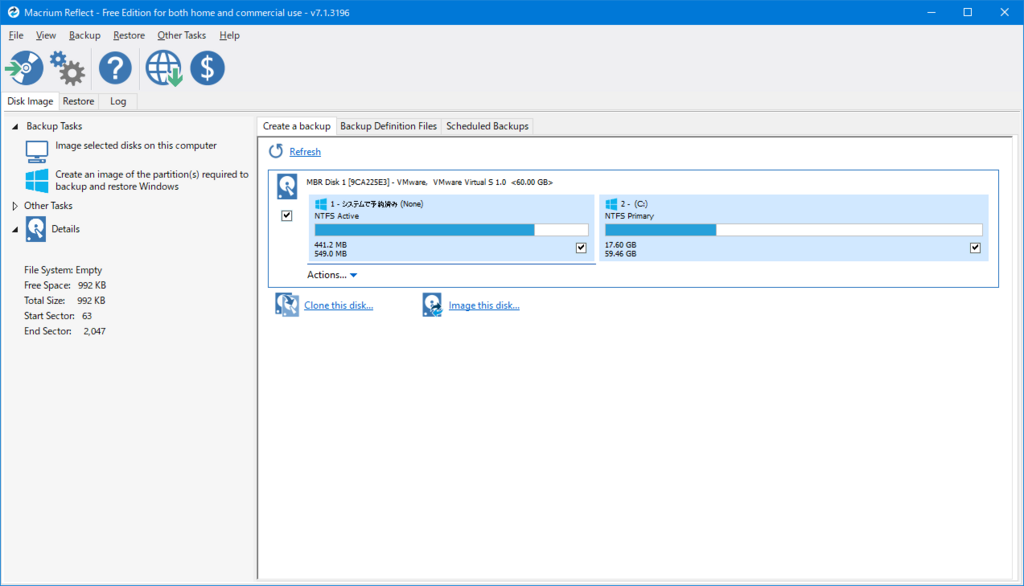
Task: Open the File menu
Action: 16,35
